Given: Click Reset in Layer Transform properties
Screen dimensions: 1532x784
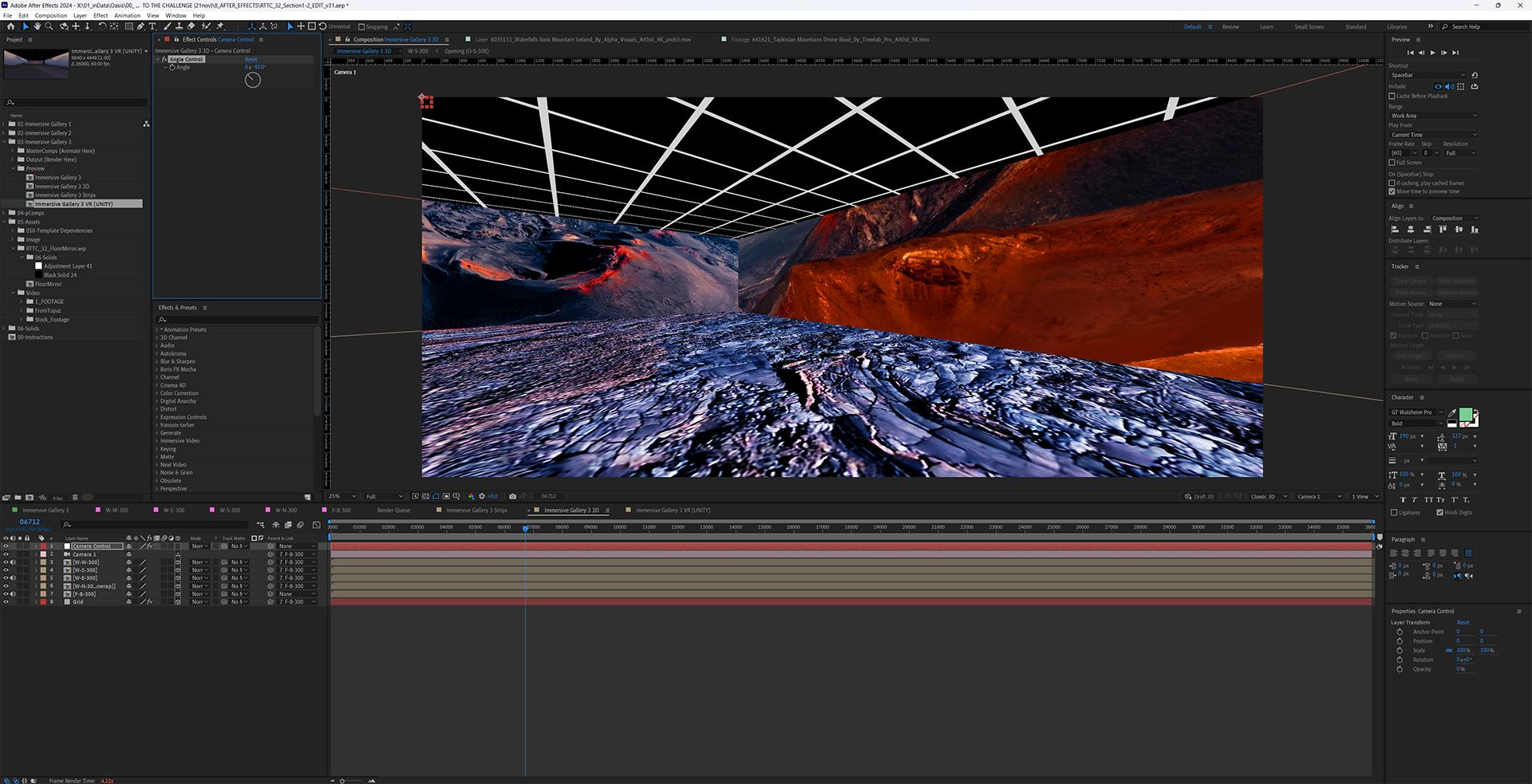Looking at the screenshot, I should click(x=1463, y=622).
